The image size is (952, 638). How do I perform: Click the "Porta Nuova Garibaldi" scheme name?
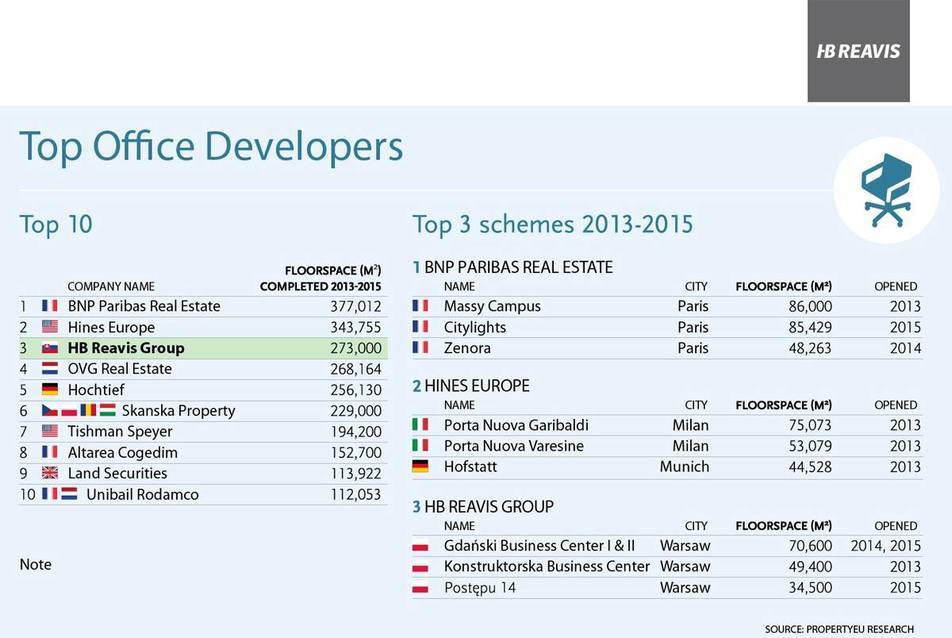pos(516,425)
